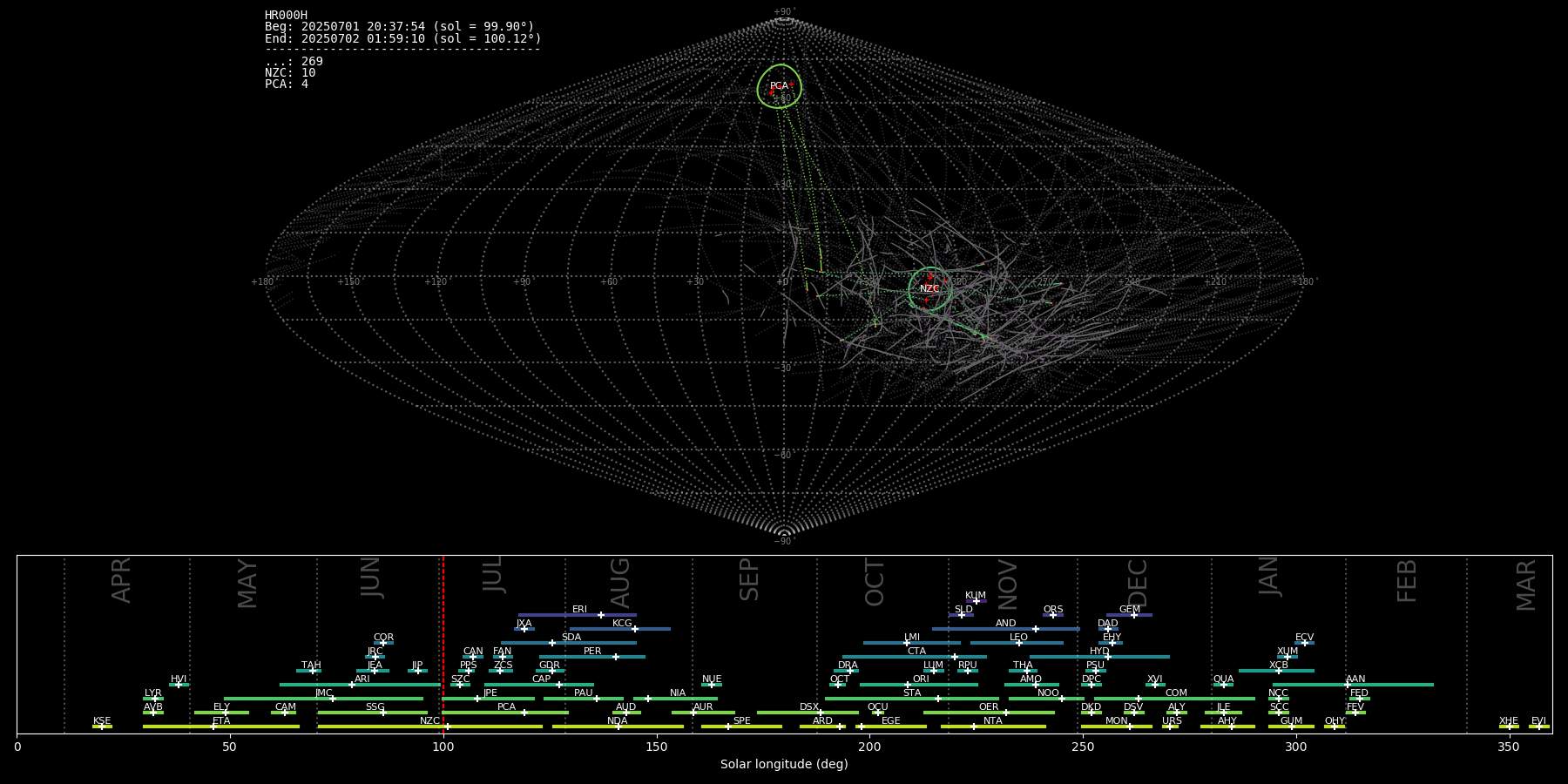Click the ARI shower label in timeline
1568x784 pixels.
coord(362,679)
